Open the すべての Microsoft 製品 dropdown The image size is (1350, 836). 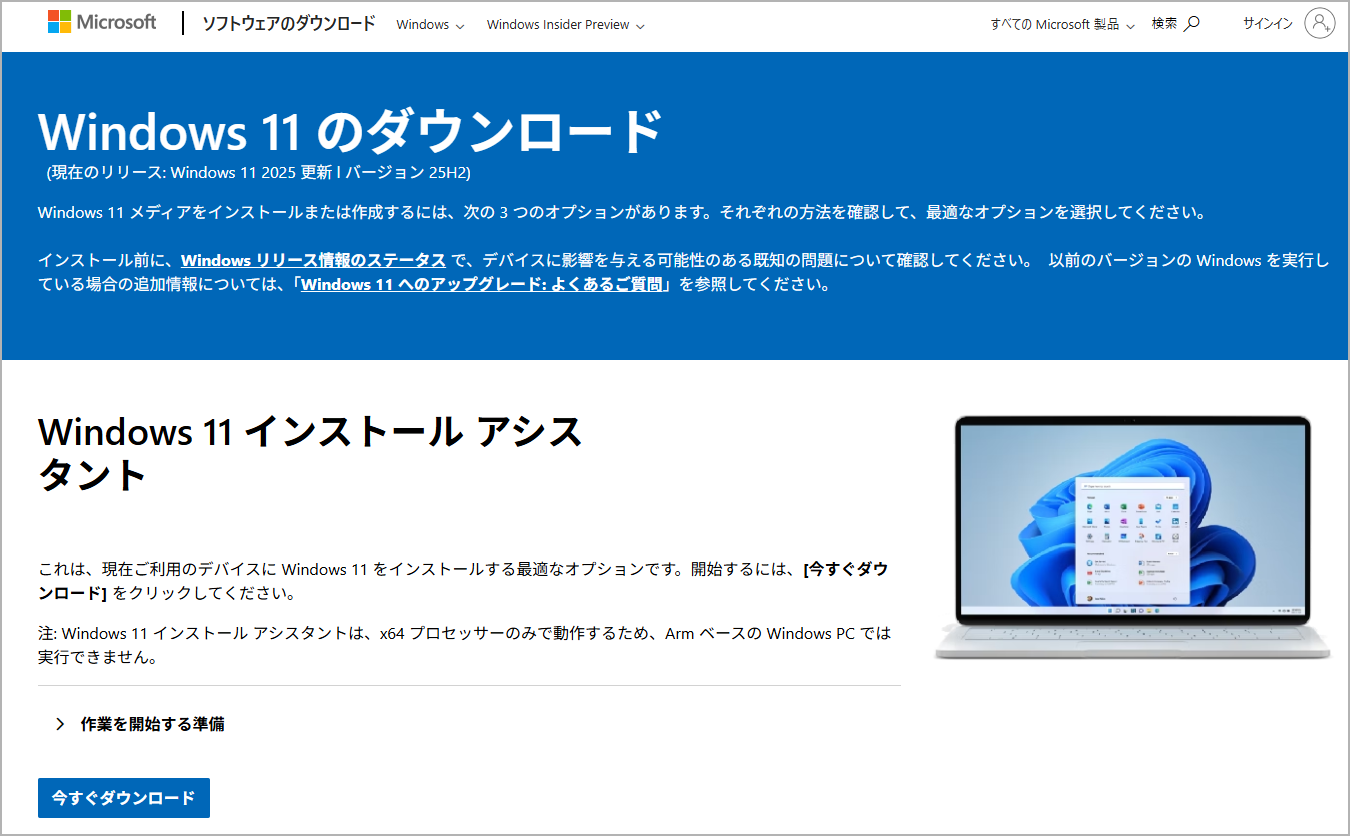(1055, 22)
